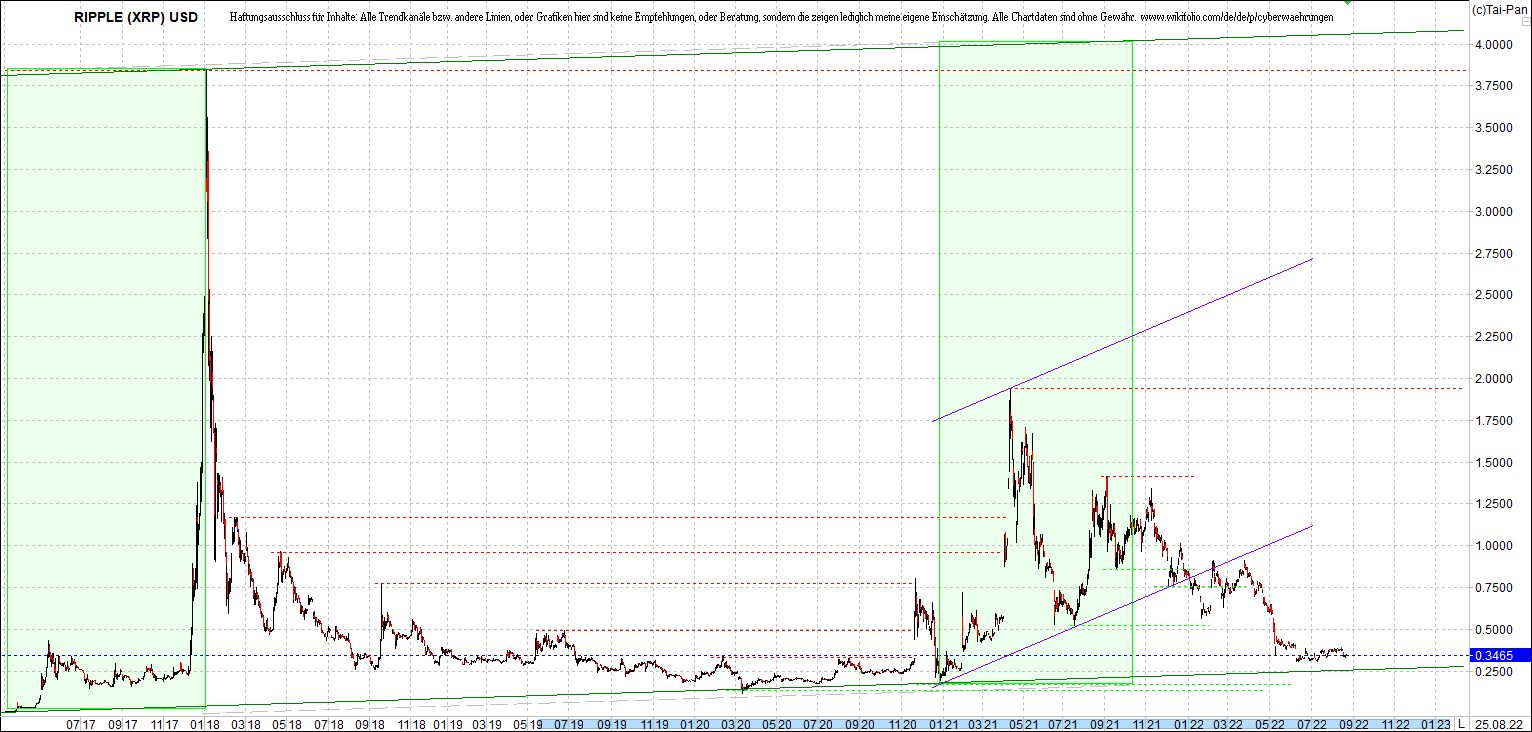Select the 01 18 label on time axis
This screenshot has width=1532, height=732.
(x=205, y=724)
